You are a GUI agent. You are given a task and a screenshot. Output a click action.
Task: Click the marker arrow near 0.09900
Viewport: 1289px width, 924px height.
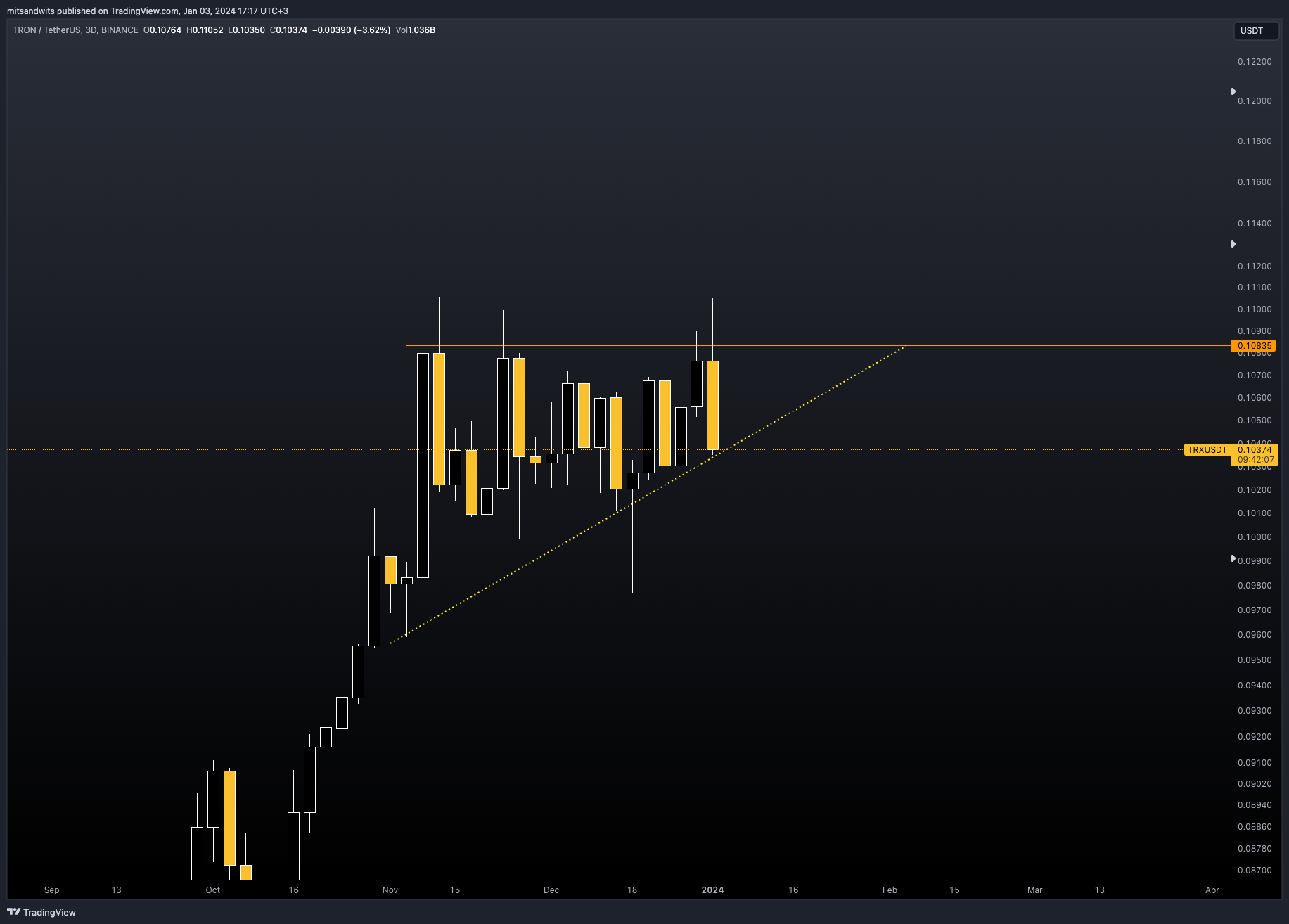[x=1233, y=558]
